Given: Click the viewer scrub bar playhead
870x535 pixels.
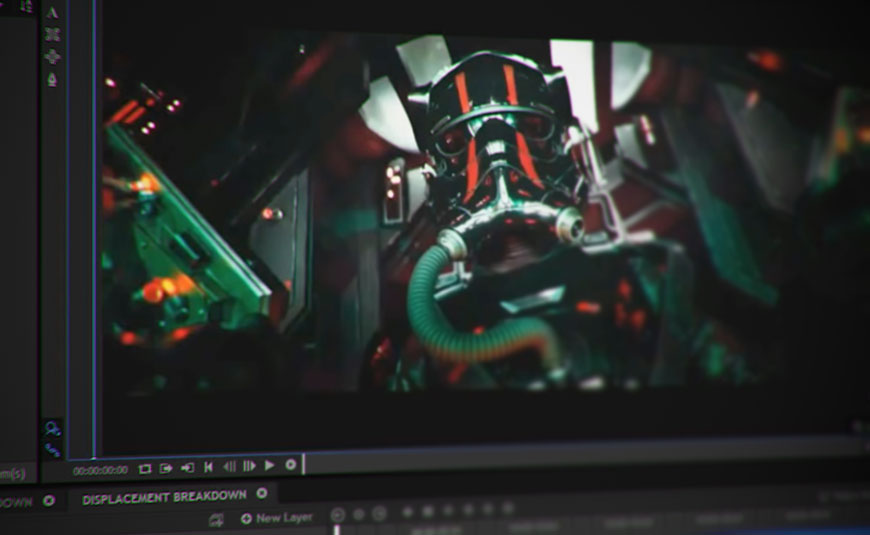Looking at the screenshot, I should pyautogui.click(x=304, y=464).
